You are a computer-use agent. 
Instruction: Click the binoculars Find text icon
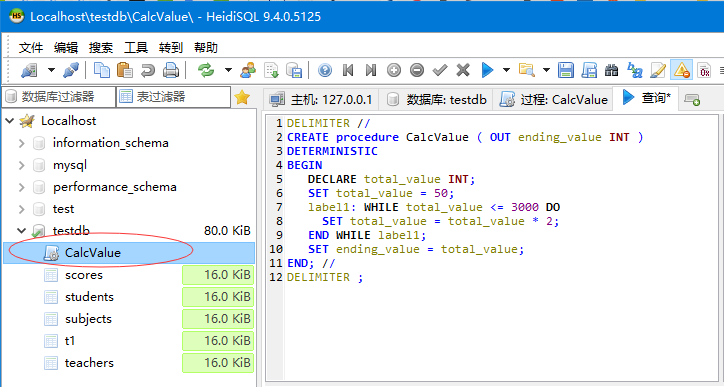tap(611, 70)
